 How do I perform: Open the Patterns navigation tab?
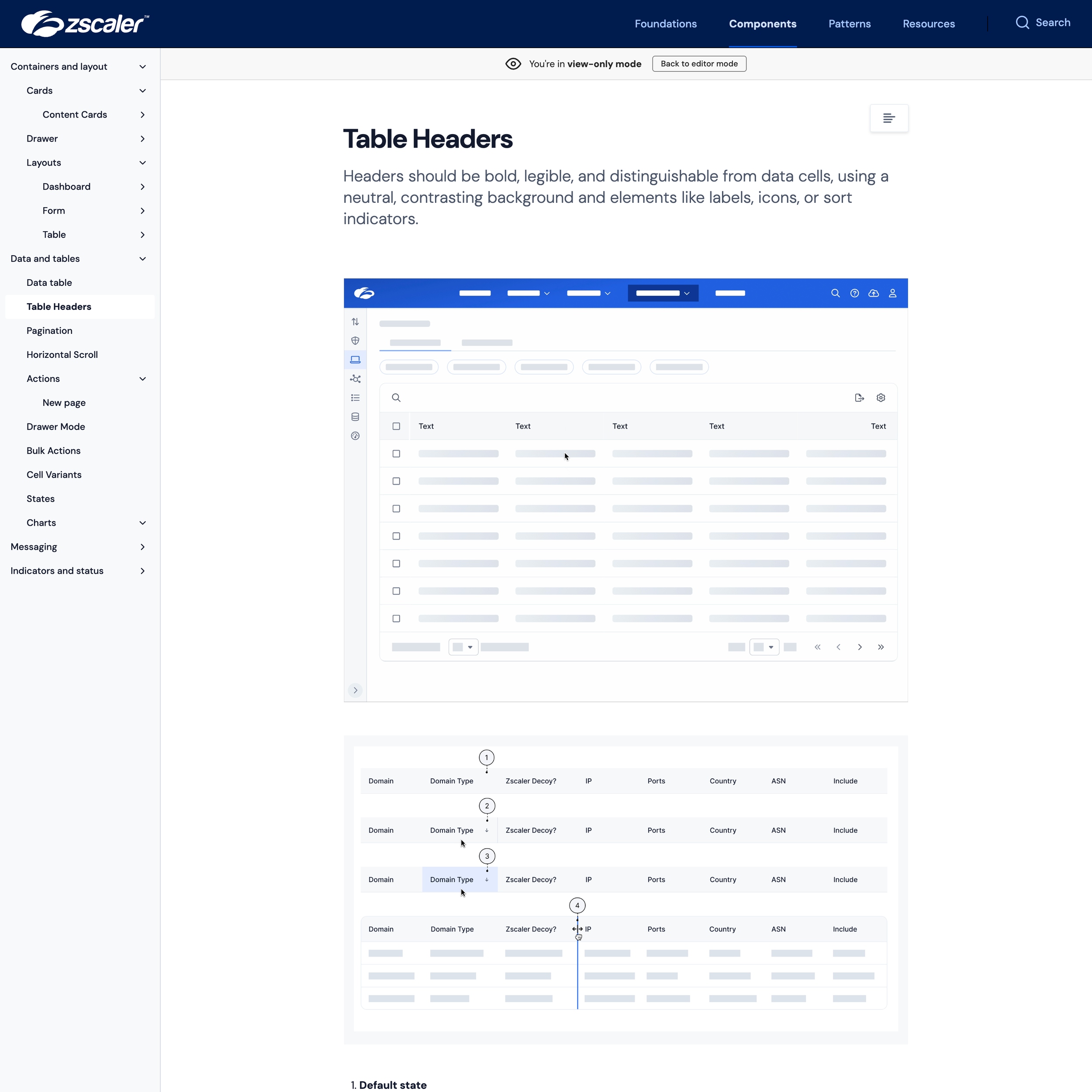(849, 24)
